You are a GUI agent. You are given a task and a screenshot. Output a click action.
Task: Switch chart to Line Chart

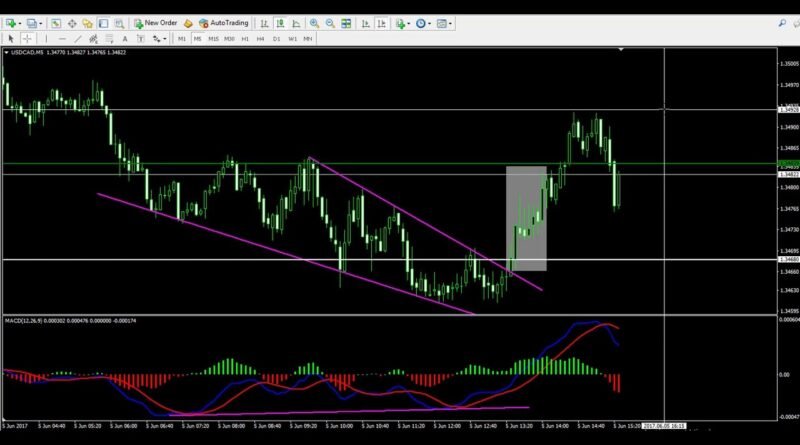click(x=296, y=23)
